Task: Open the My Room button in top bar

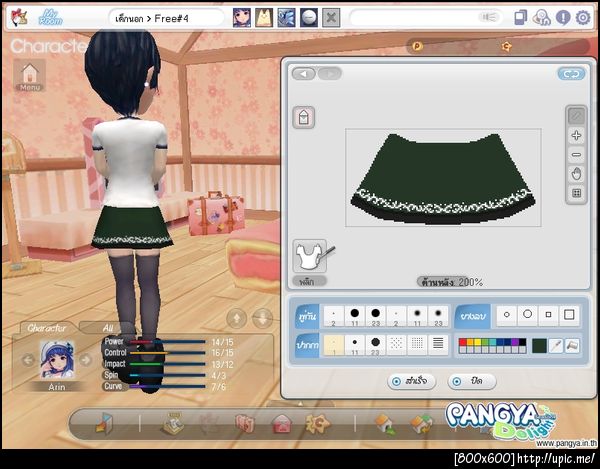Action: pos(50,17)
